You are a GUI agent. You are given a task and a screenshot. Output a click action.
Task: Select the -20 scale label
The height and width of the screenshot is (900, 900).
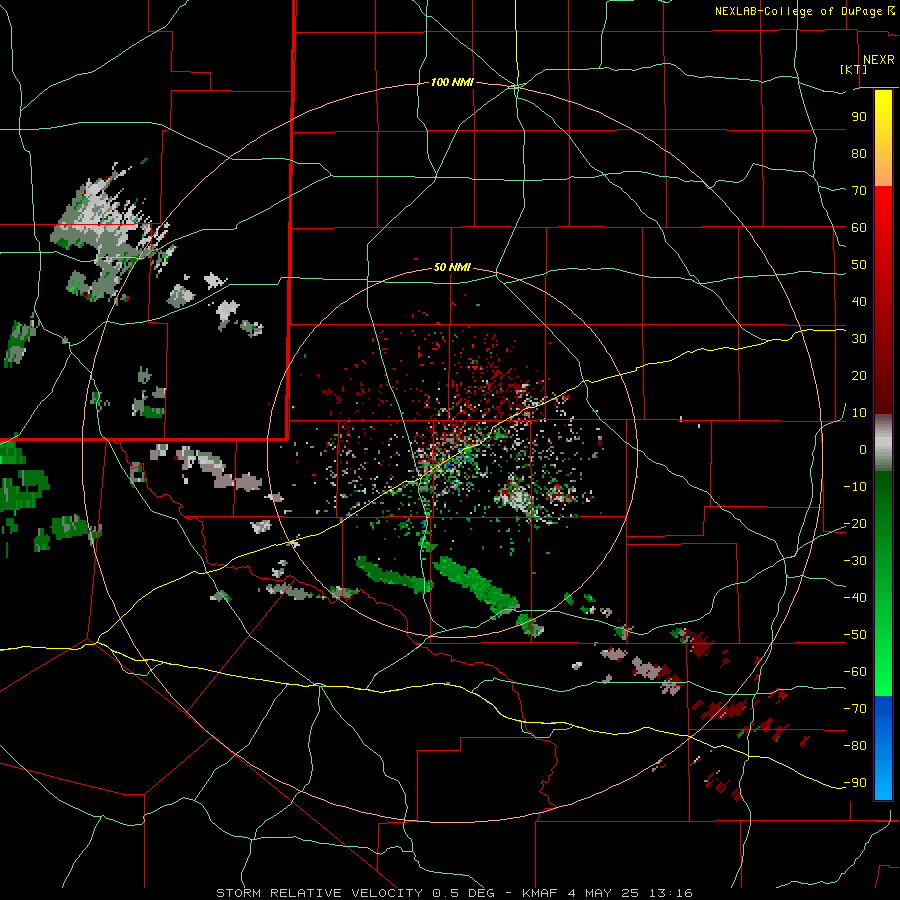click(x=855, y=523)
